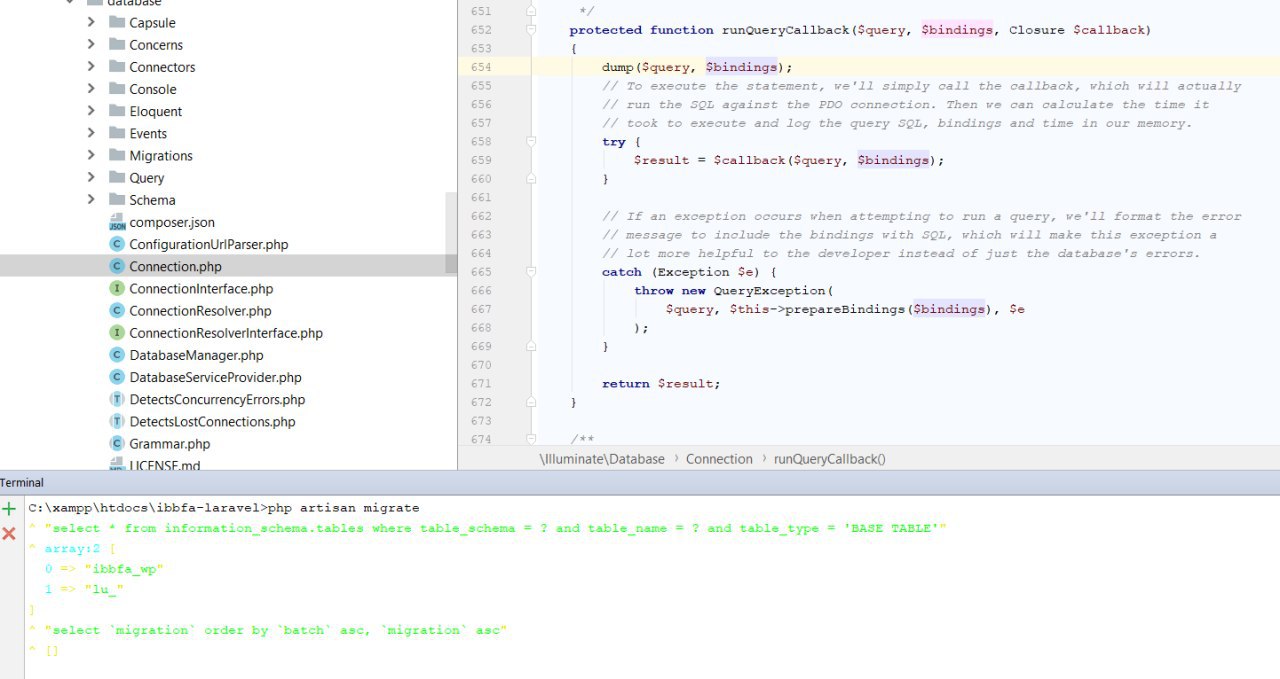Screen dimensions: 1280x679
Task: Collapse the array:2 dump output caret
Action: click(x=32, y=549)
